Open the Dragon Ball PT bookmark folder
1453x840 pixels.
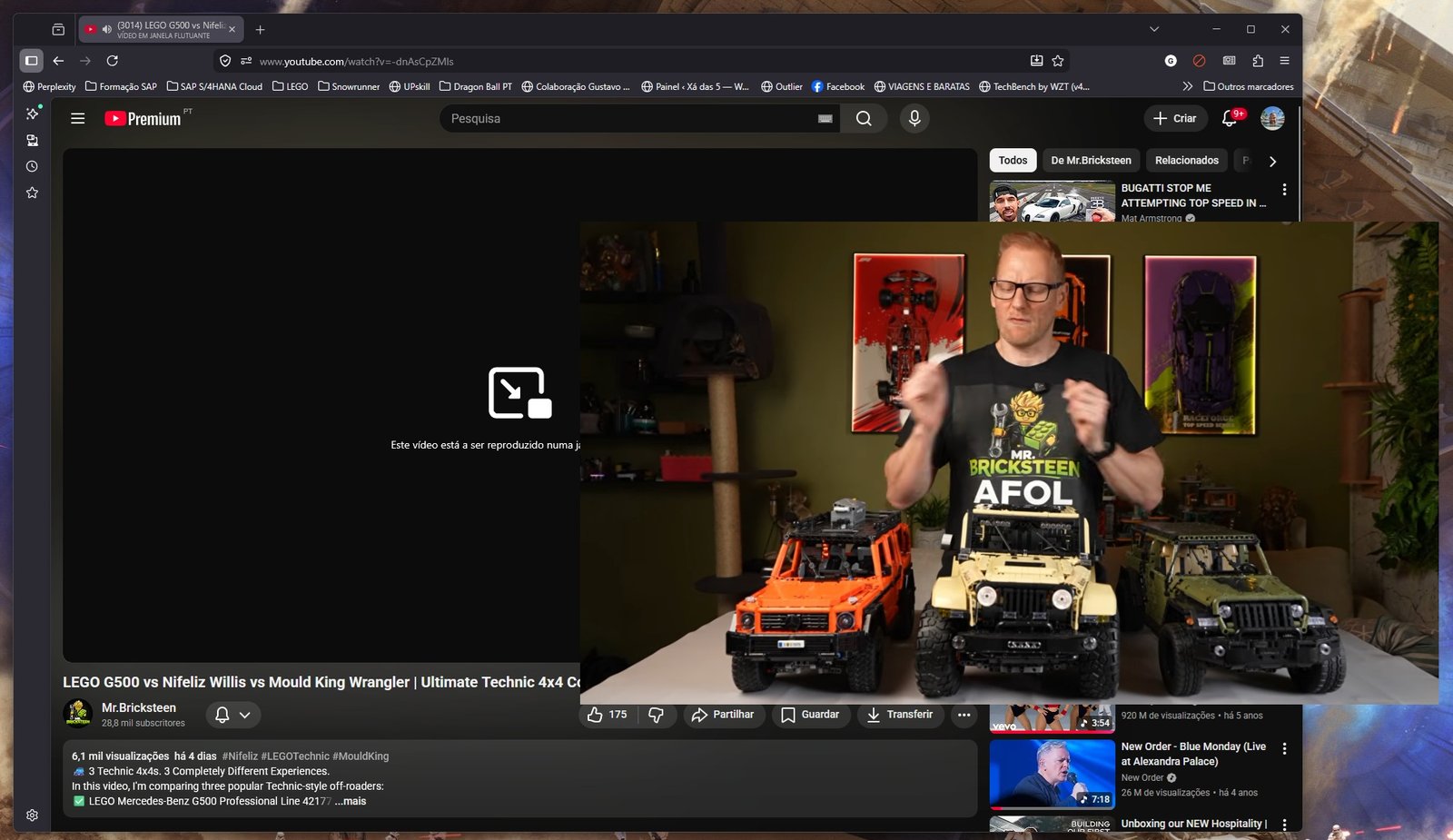pyautogui.click(x=476, y=86)
